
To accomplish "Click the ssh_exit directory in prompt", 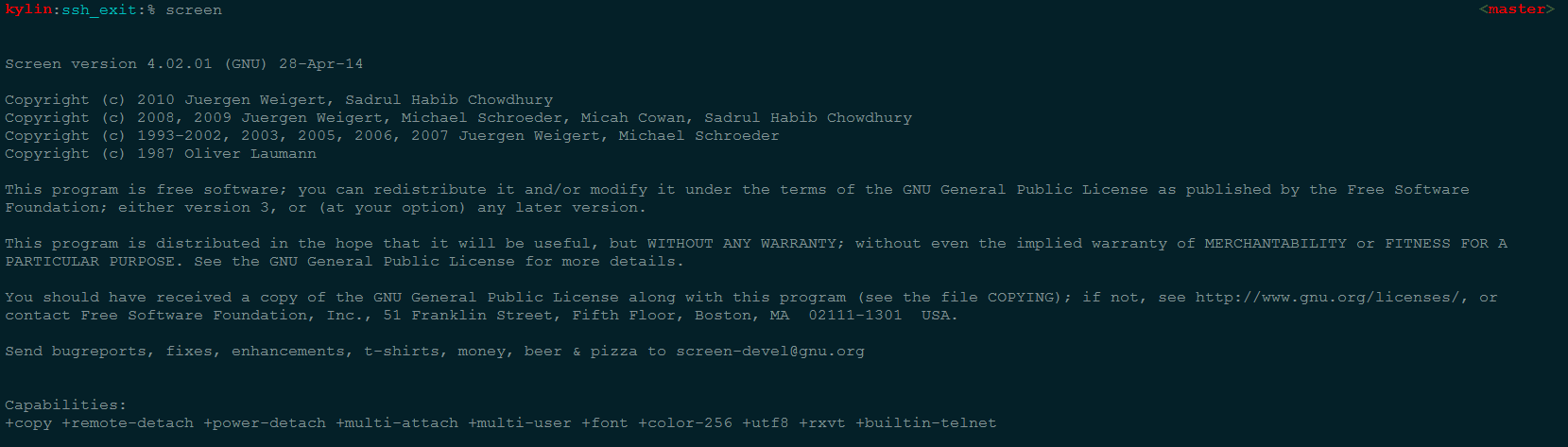I will pyautogui.click(x=99, y=9).
